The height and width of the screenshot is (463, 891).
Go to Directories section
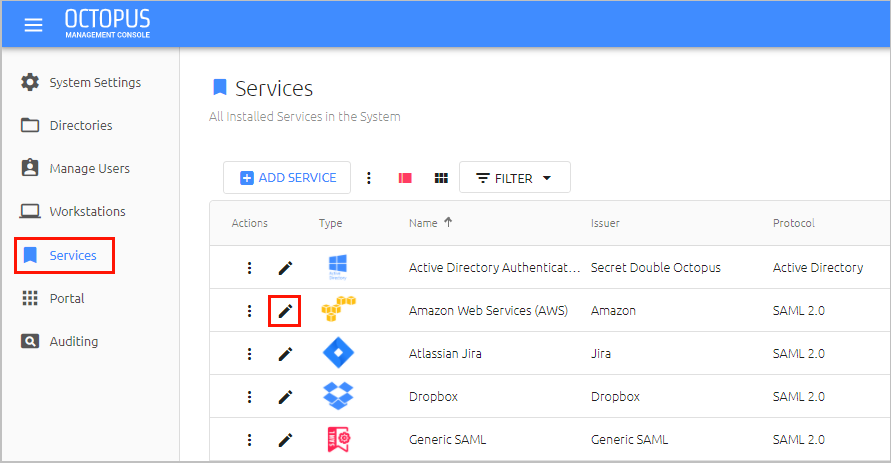pos(66,126)
